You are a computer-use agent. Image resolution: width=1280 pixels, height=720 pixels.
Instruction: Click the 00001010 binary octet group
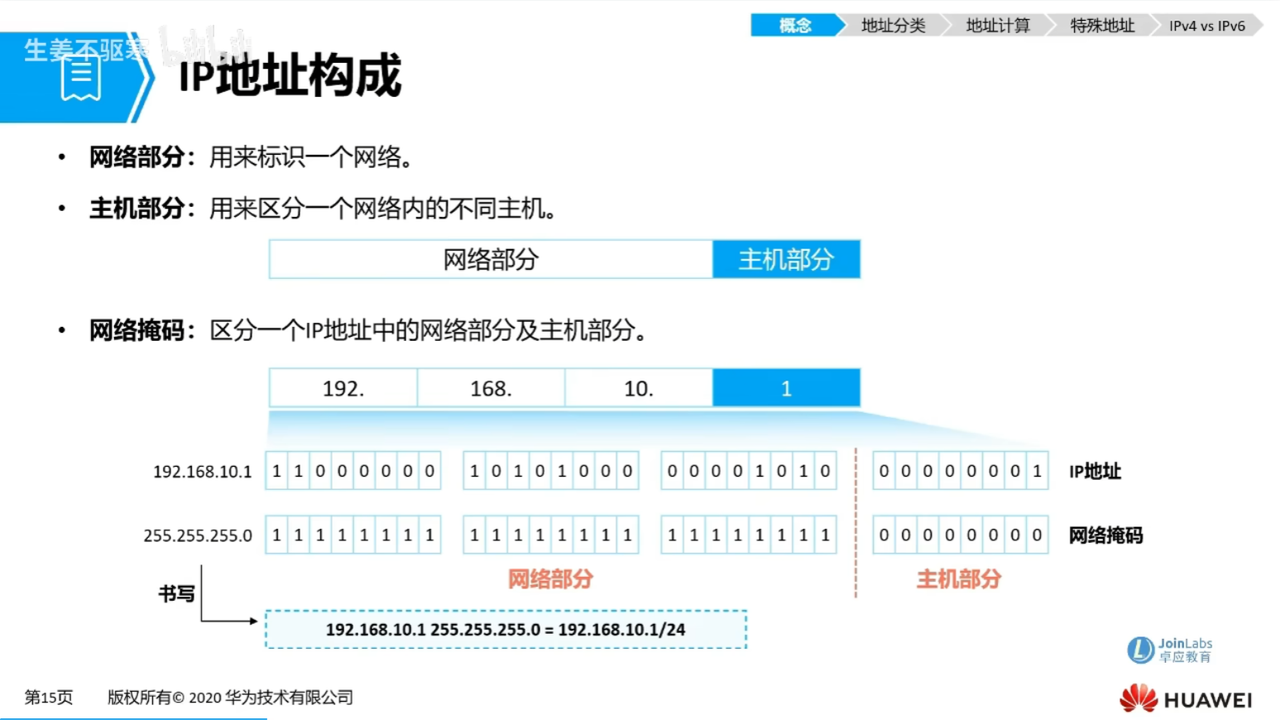pos(749,471)
